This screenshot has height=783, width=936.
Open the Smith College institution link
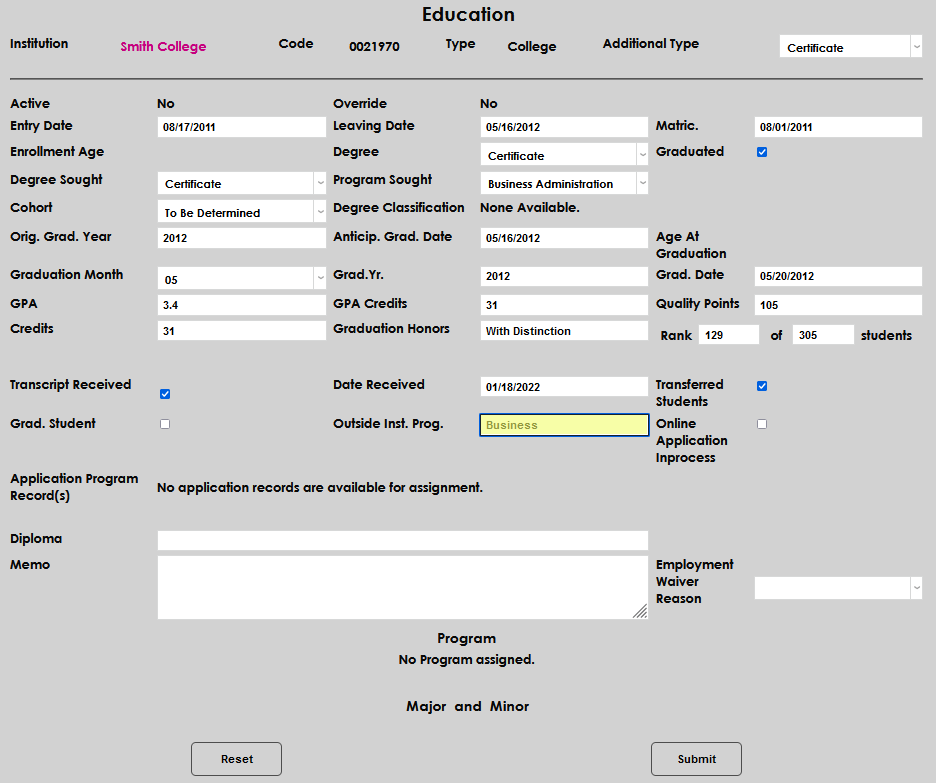point(163,46)
